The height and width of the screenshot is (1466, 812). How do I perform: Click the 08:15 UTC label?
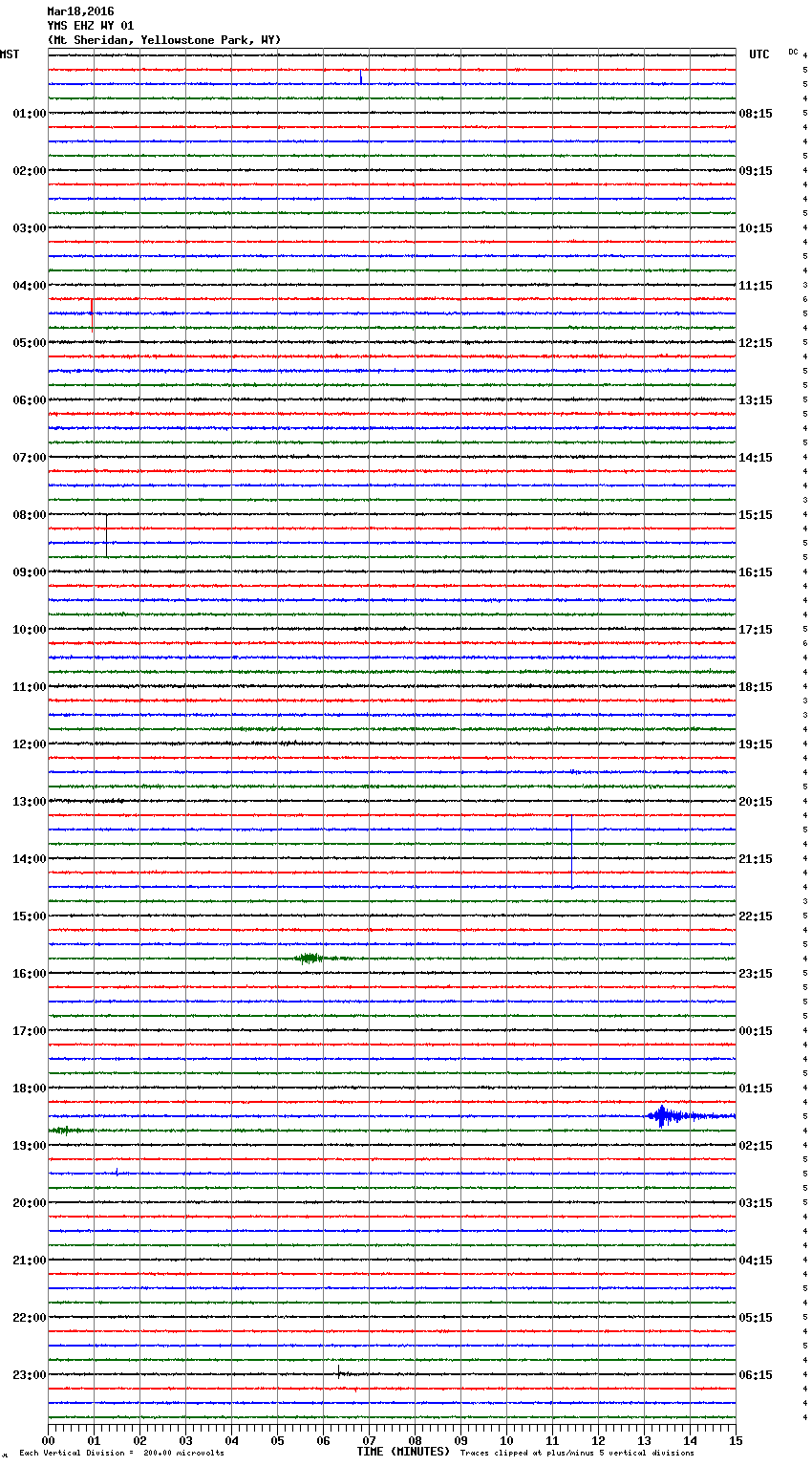coord(756,114)
